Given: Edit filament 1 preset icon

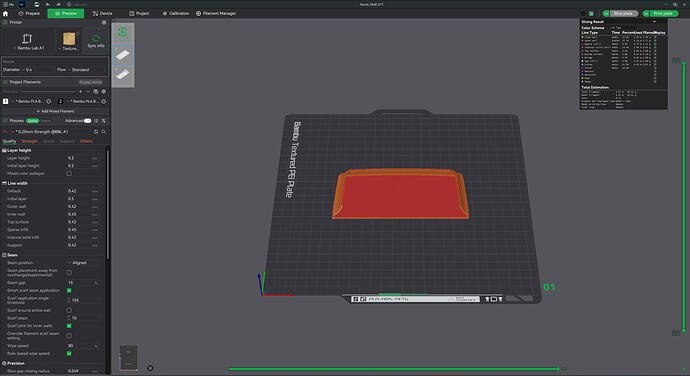Looking at the screenshot, I should pyautogui.click(x=49, y=101).
